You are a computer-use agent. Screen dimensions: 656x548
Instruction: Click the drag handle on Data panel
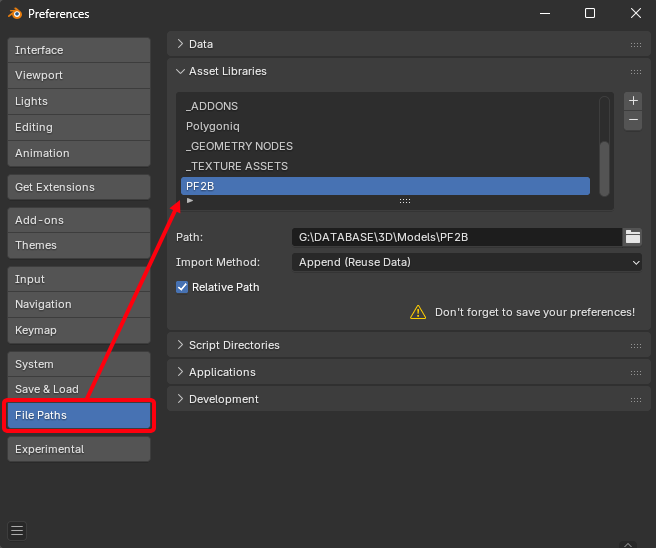pos(635,45)
